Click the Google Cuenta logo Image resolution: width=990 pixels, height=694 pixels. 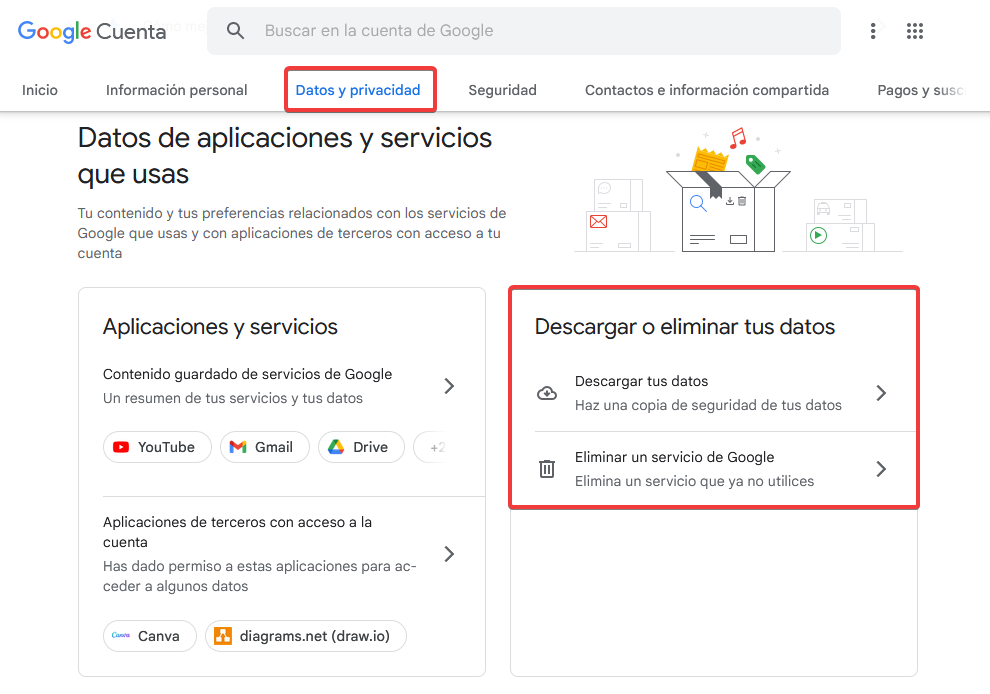pyautogui.click(x=92, y=31)
